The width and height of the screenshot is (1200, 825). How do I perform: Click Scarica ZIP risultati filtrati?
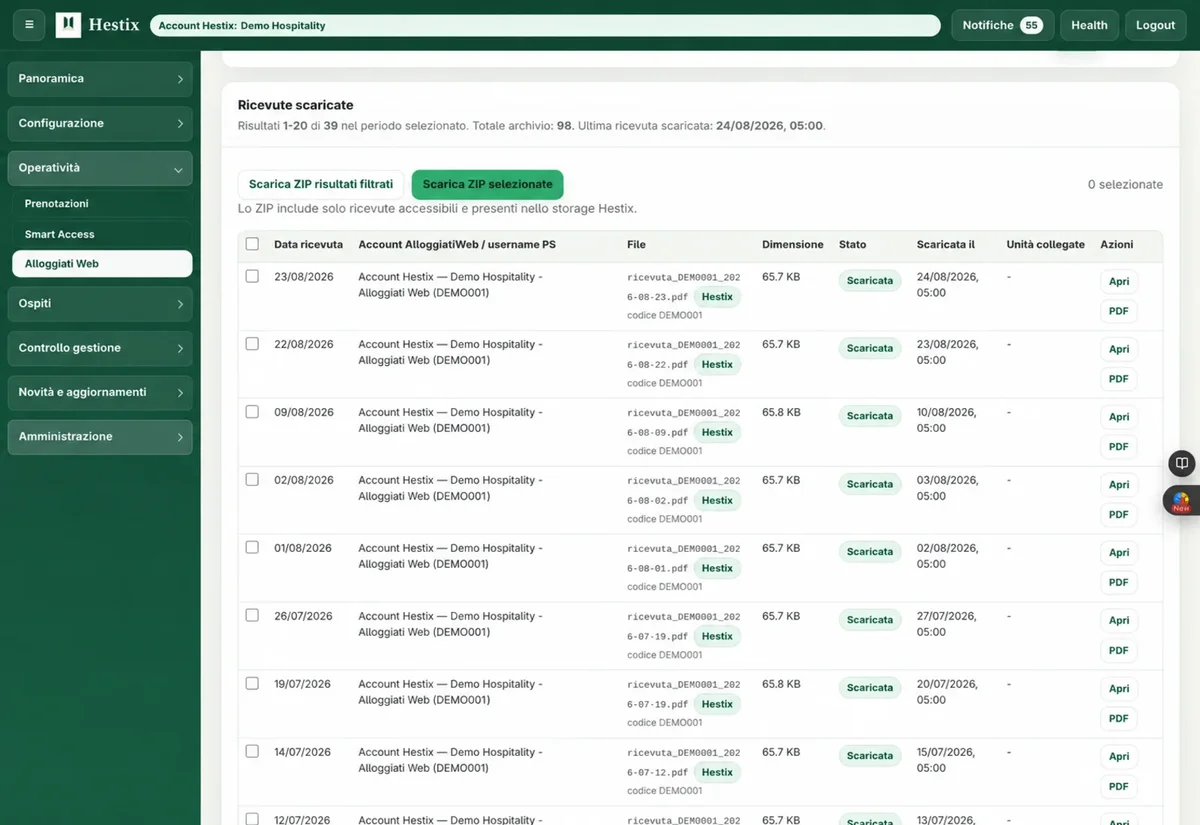[x=321, y=184]
